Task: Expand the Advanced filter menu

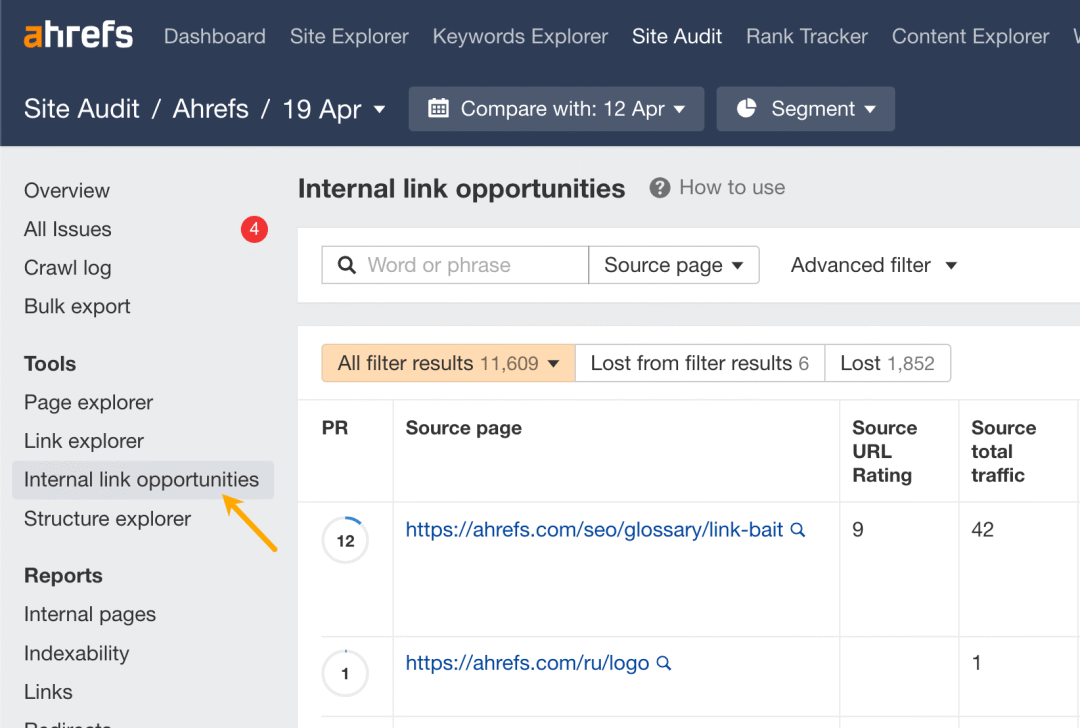Action: tap(873, 265)
